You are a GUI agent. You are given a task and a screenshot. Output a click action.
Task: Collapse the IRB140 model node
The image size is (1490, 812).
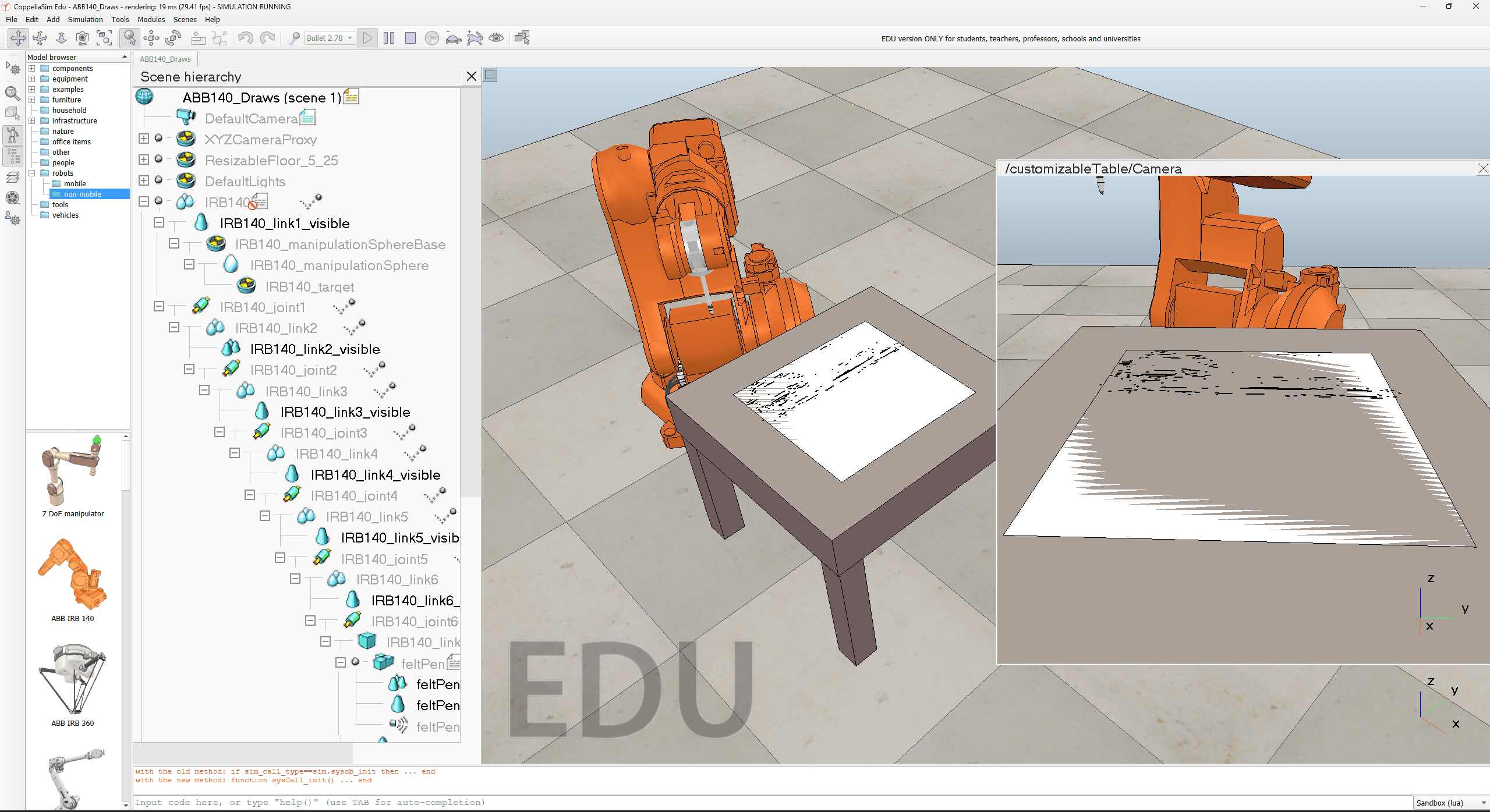(x=144, y=201)
